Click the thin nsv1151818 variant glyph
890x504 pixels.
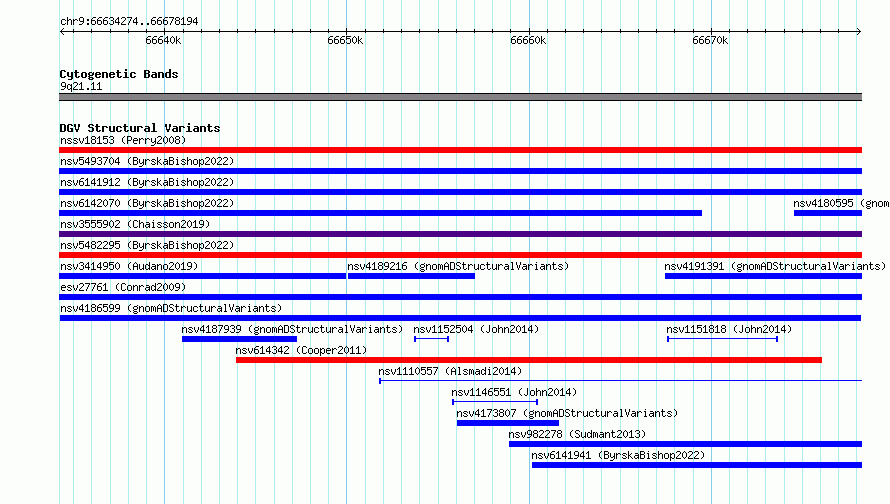coord(723,339)
